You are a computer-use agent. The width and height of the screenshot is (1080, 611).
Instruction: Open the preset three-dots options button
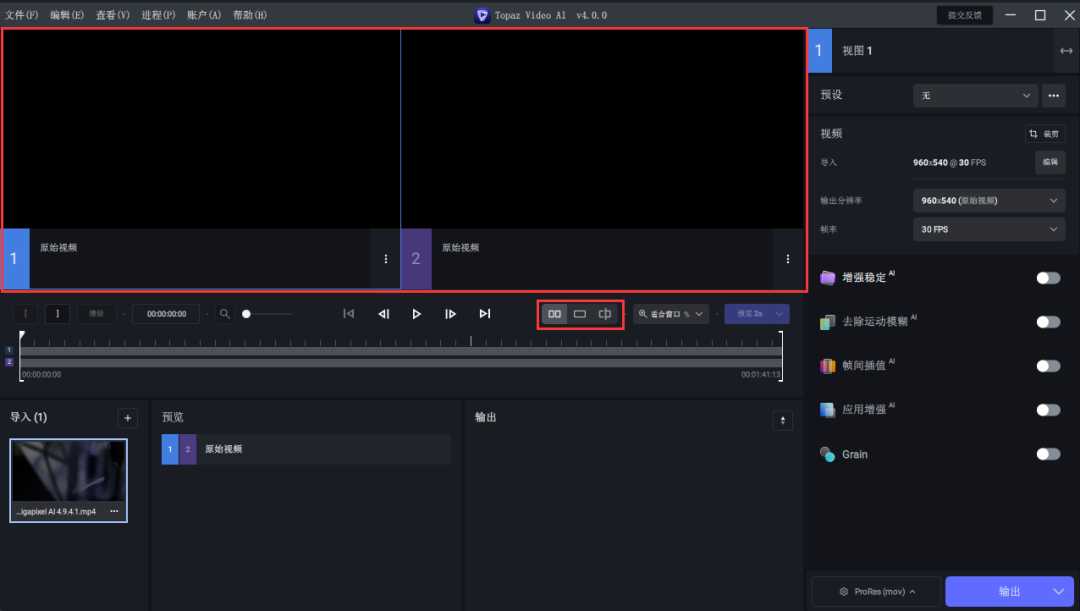click(x=1053, y=95)
